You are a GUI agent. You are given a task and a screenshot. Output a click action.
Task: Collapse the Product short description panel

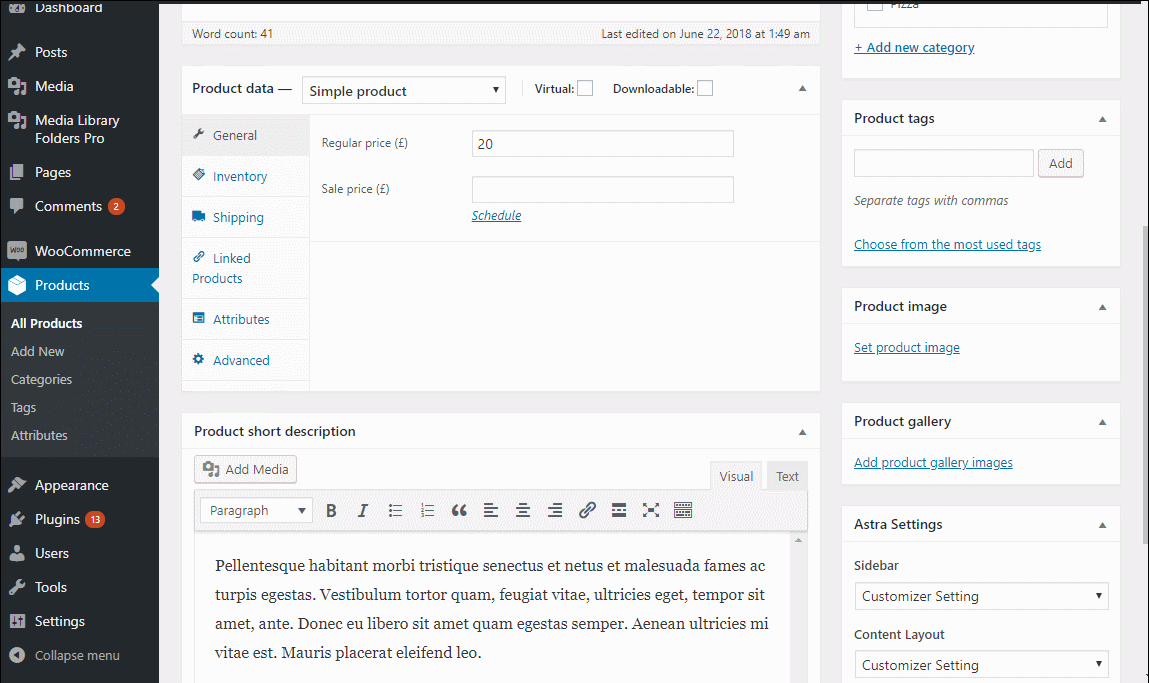tap(802, 432)
